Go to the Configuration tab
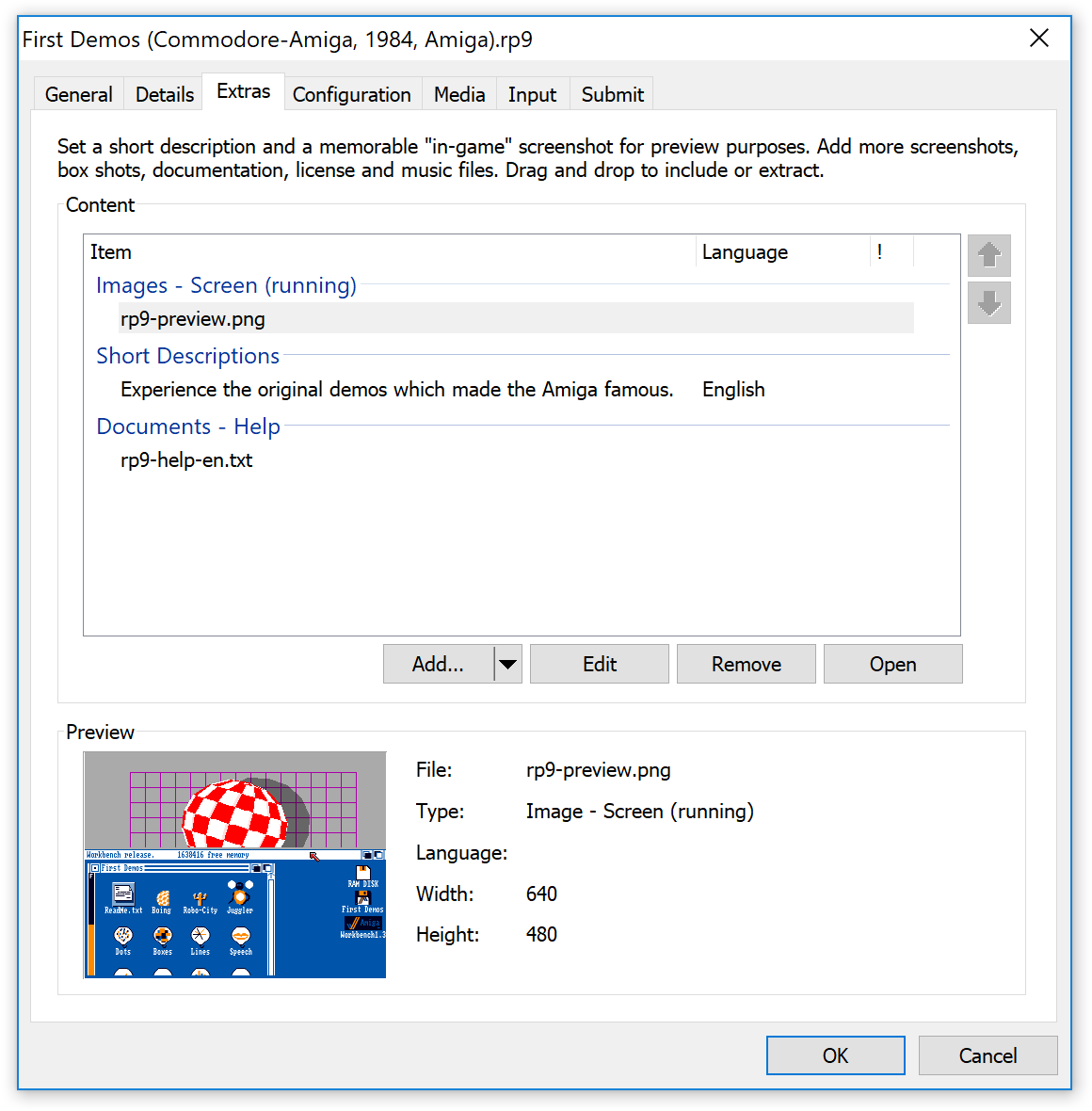This screenshot has width=1092, height=1111. 351,95
